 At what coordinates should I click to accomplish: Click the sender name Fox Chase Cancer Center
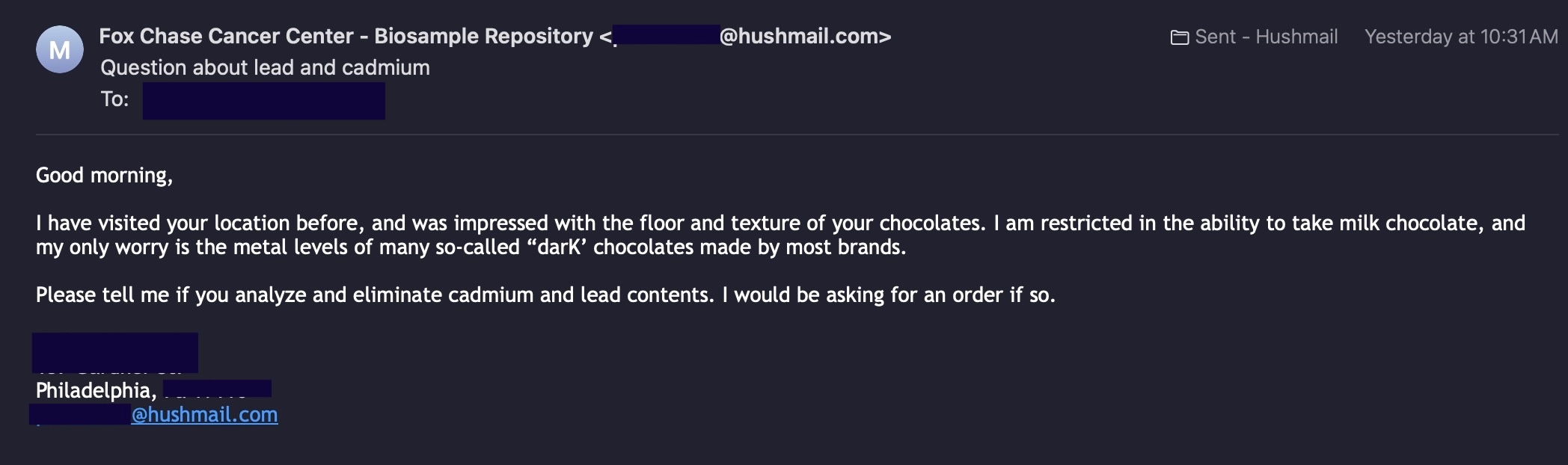(226, 36)
